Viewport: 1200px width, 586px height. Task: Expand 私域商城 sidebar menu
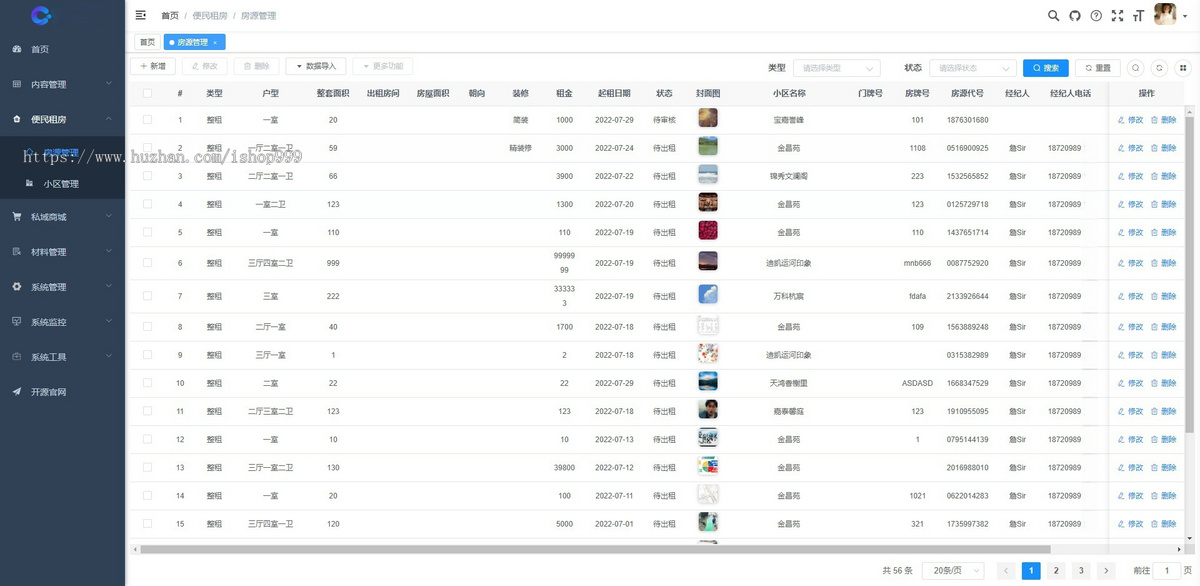tap(62, 217)
